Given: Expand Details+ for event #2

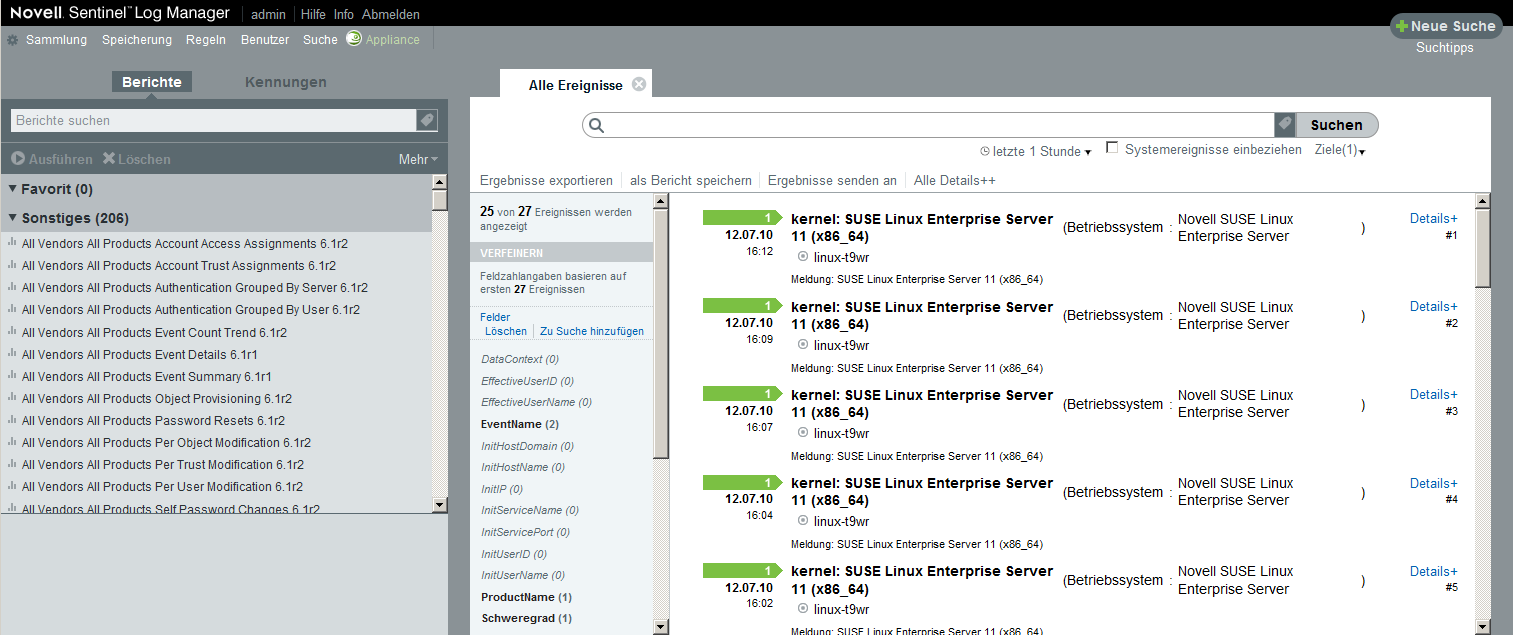Looking at the screenshot, I should tap(1433, 306).
